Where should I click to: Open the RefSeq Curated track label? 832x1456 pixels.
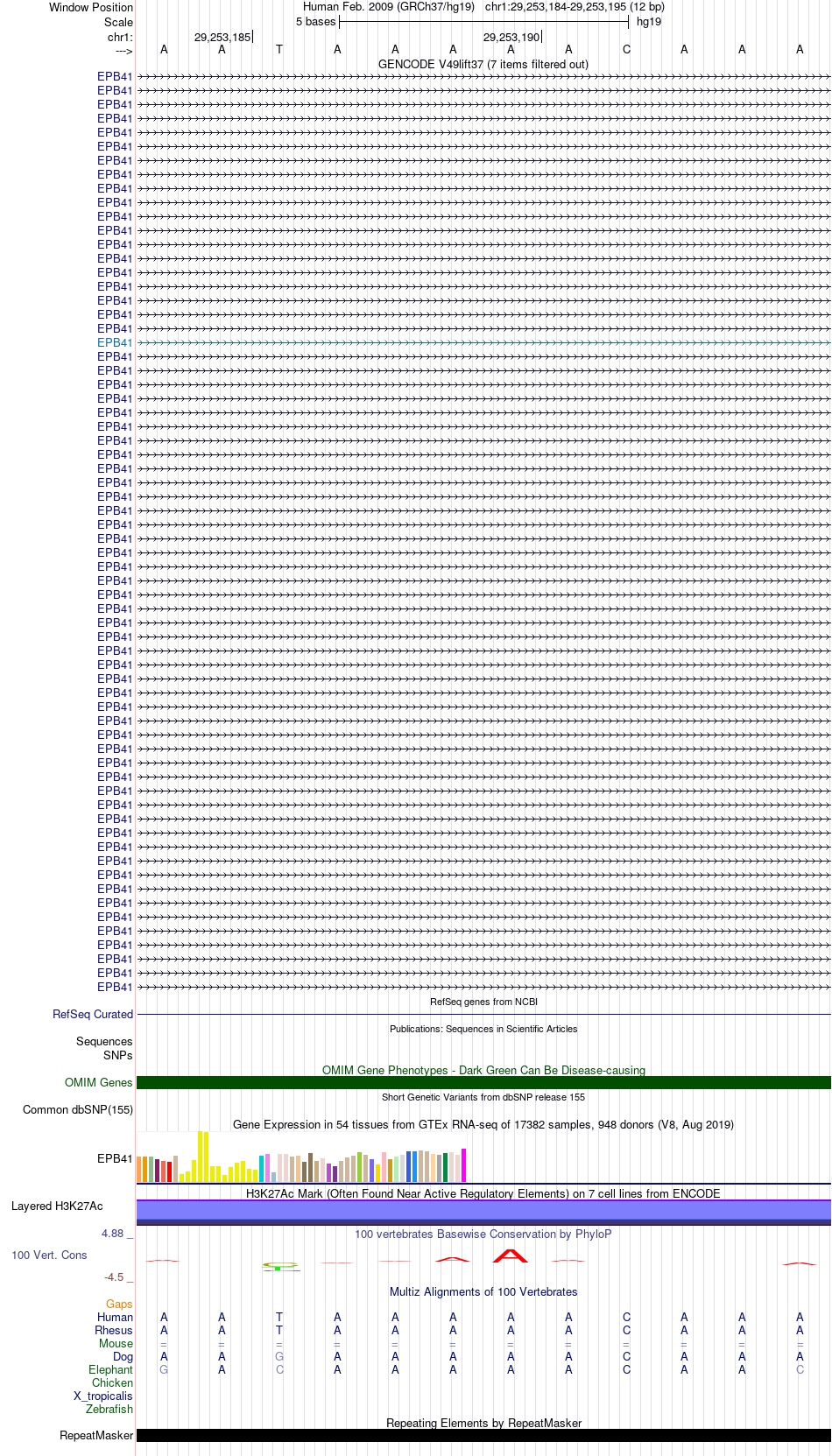tap(93, 1014)
